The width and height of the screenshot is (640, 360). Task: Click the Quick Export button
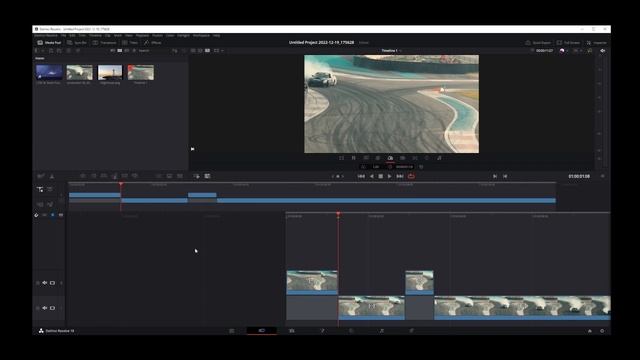[538, 42]
